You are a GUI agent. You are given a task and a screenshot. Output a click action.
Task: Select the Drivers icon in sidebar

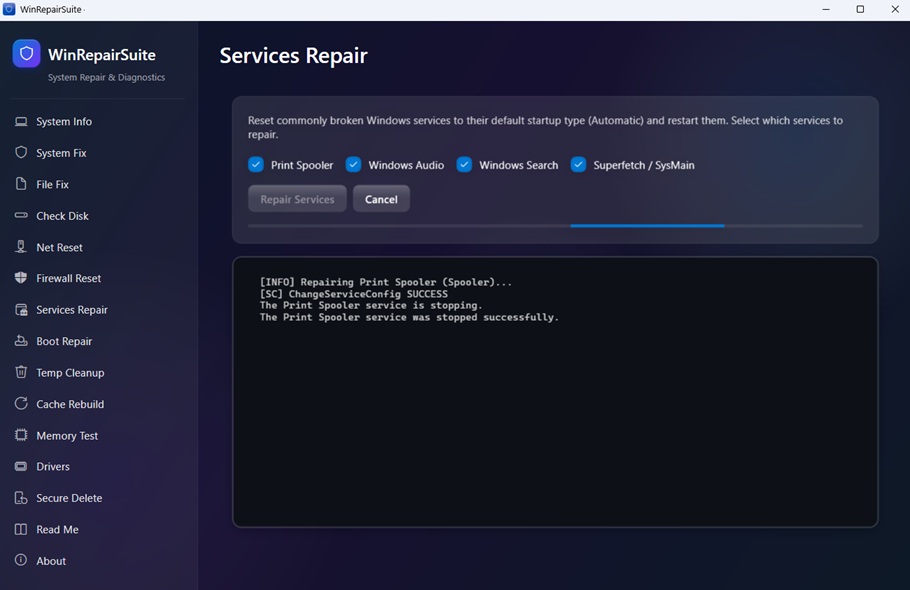[20, 466]
